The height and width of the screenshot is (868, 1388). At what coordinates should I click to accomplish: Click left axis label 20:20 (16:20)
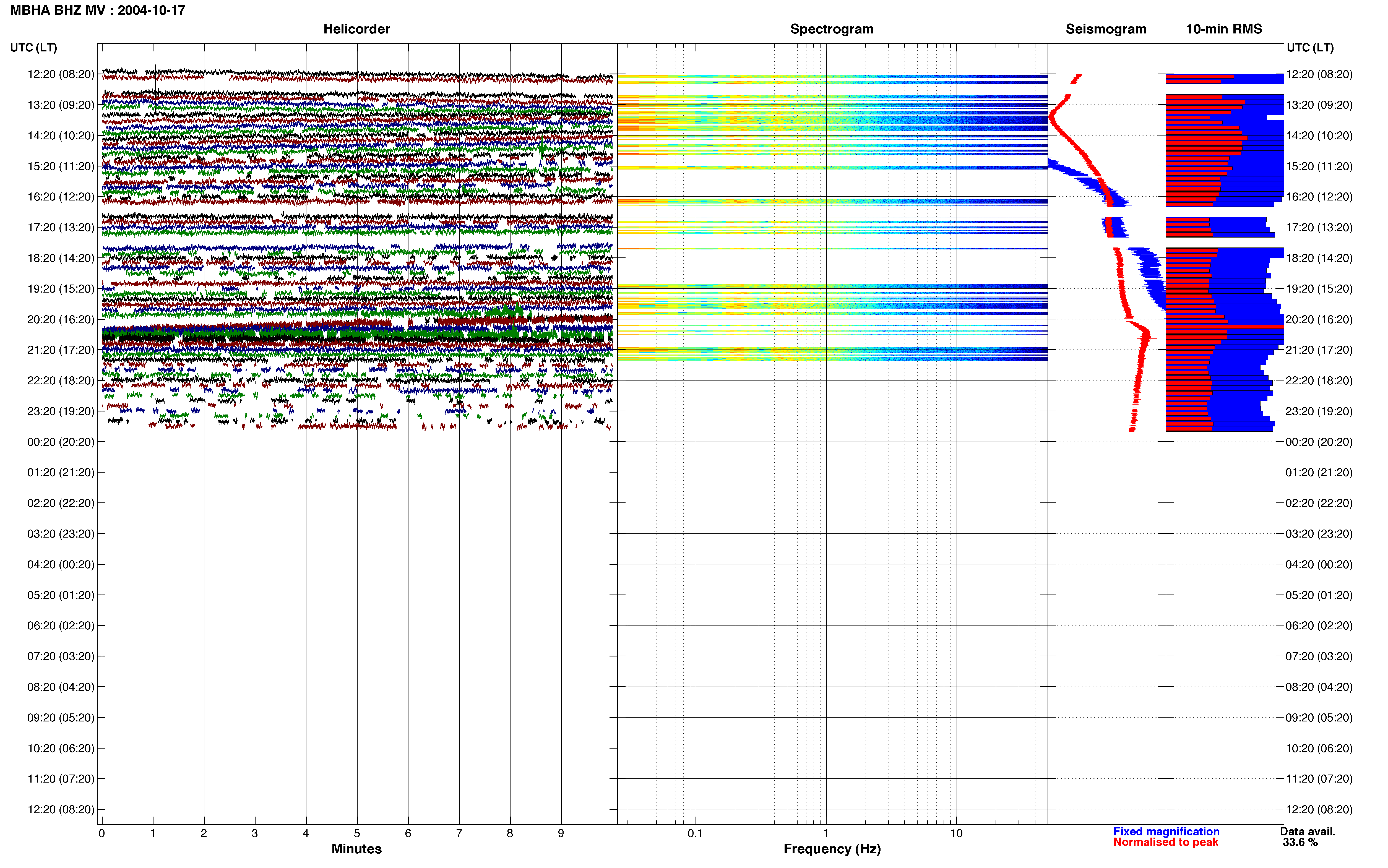(x=61, y=319)
